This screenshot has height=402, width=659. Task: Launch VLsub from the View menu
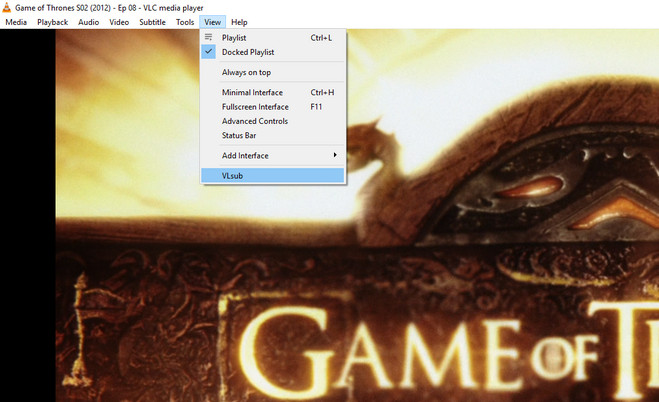point(272,176)
